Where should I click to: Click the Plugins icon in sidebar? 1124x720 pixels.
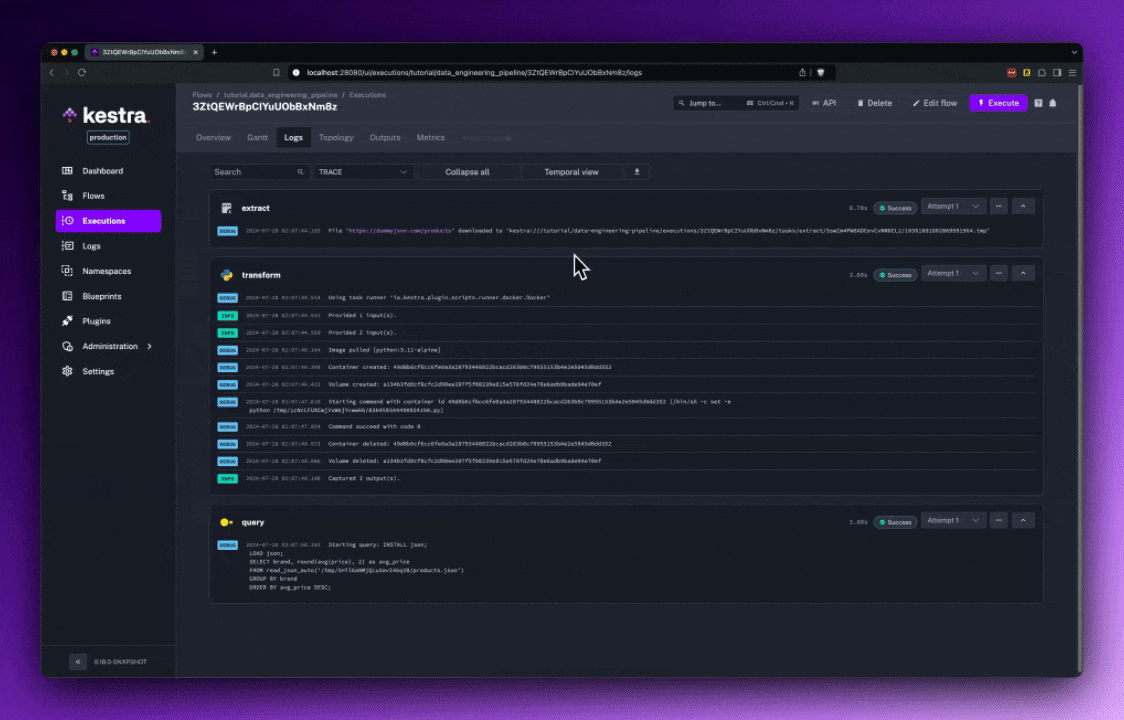(68, 321)
